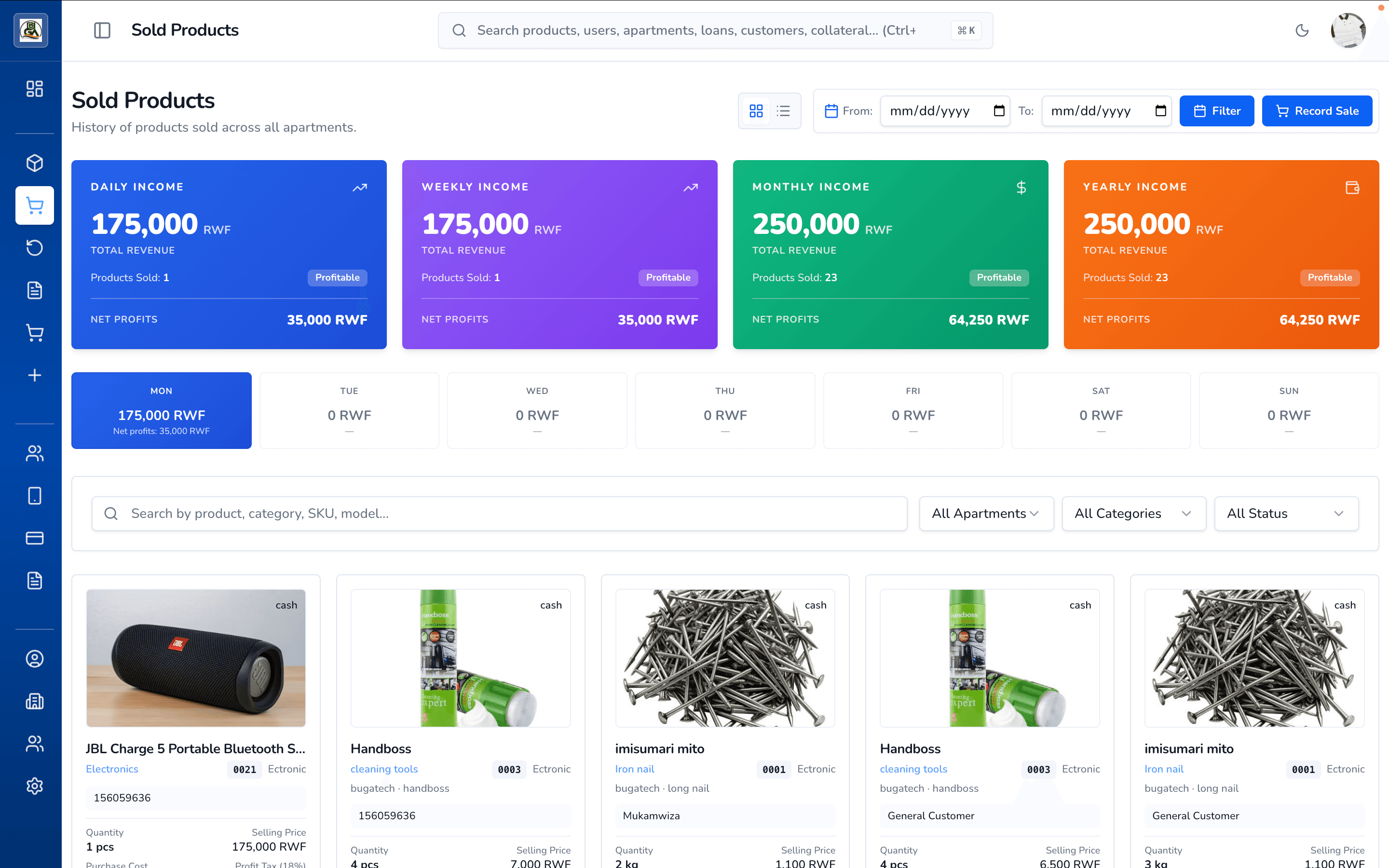Open the users group icon below divider

34,453
